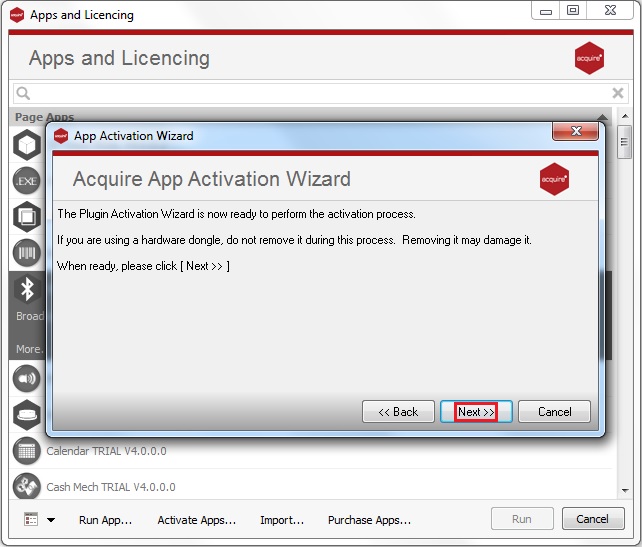
Task: Clear the search with the X icon
Action: pyautogui.click(x=617, y=93)
